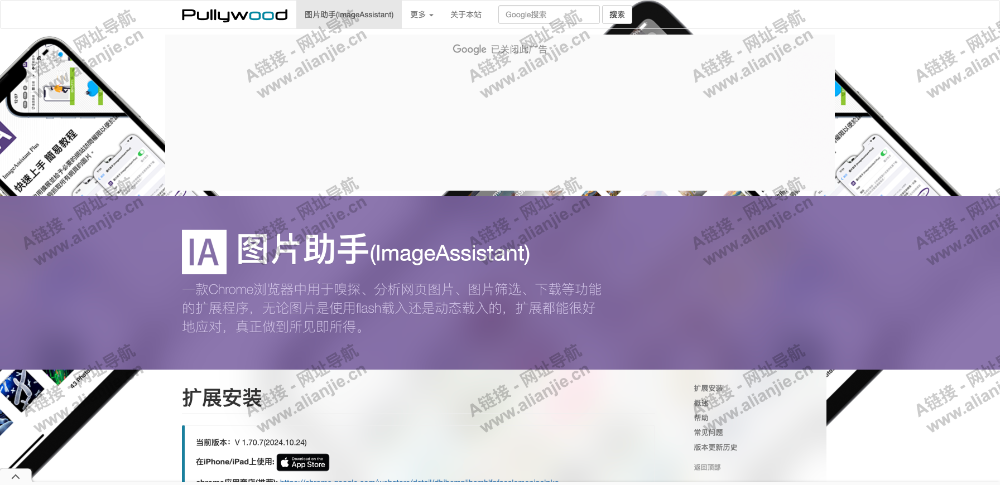The width and height of the screenshot is (1000, 485).
Task: Expand the 更多 dropdown menu
Action: tap(422, 14)
